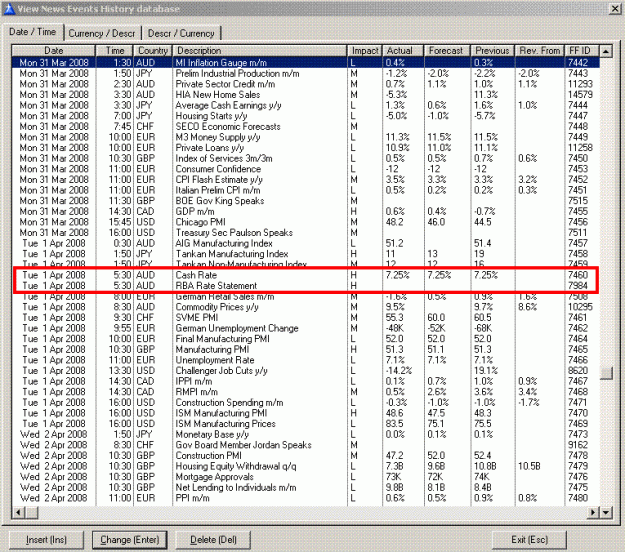Select the Private Sector Credit m/m row

click(305, 84)
